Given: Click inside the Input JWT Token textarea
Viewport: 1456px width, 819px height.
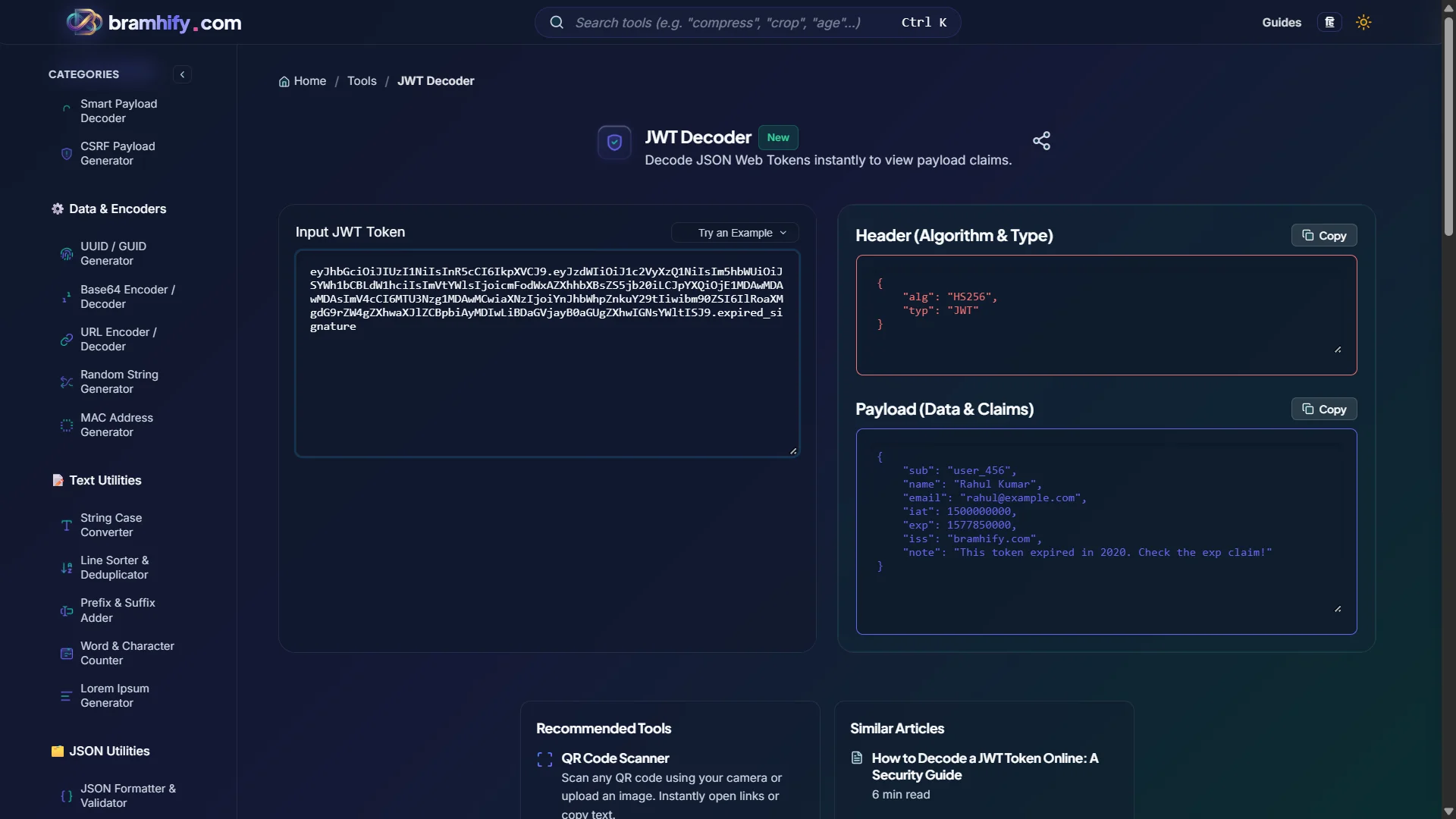Looking at the screenshot, I should [547, 353].
